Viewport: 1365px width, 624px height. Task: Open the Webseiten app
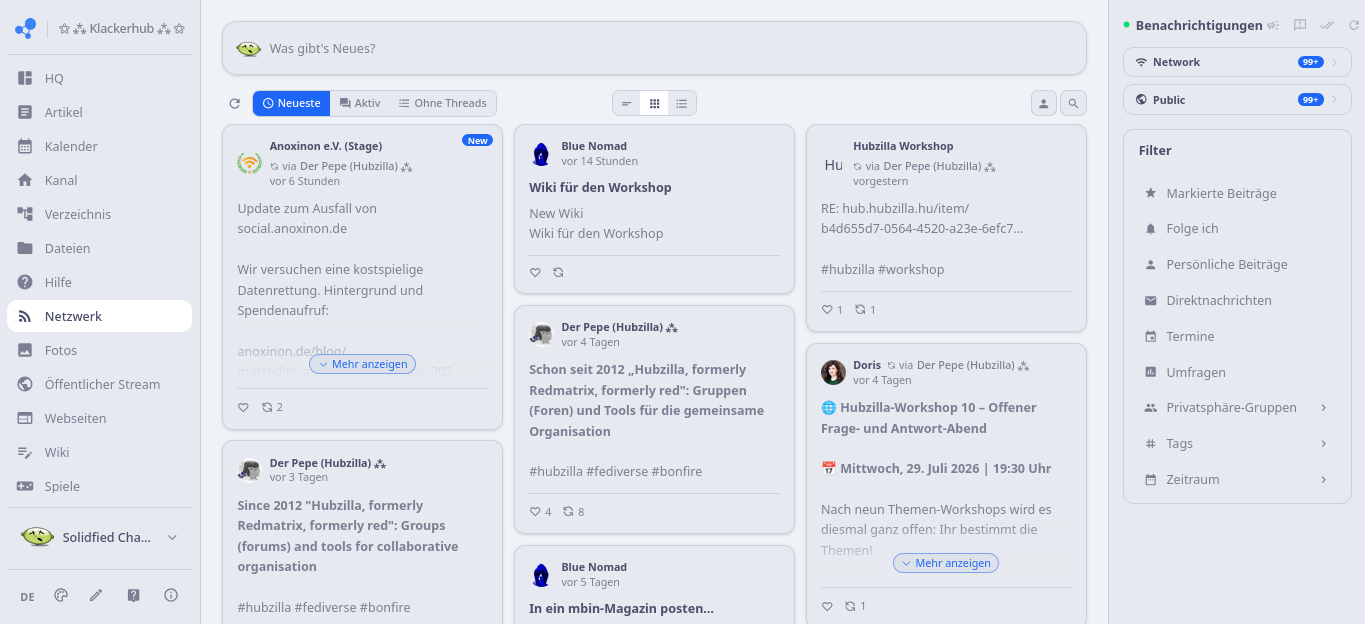click(x=99, y=418)
